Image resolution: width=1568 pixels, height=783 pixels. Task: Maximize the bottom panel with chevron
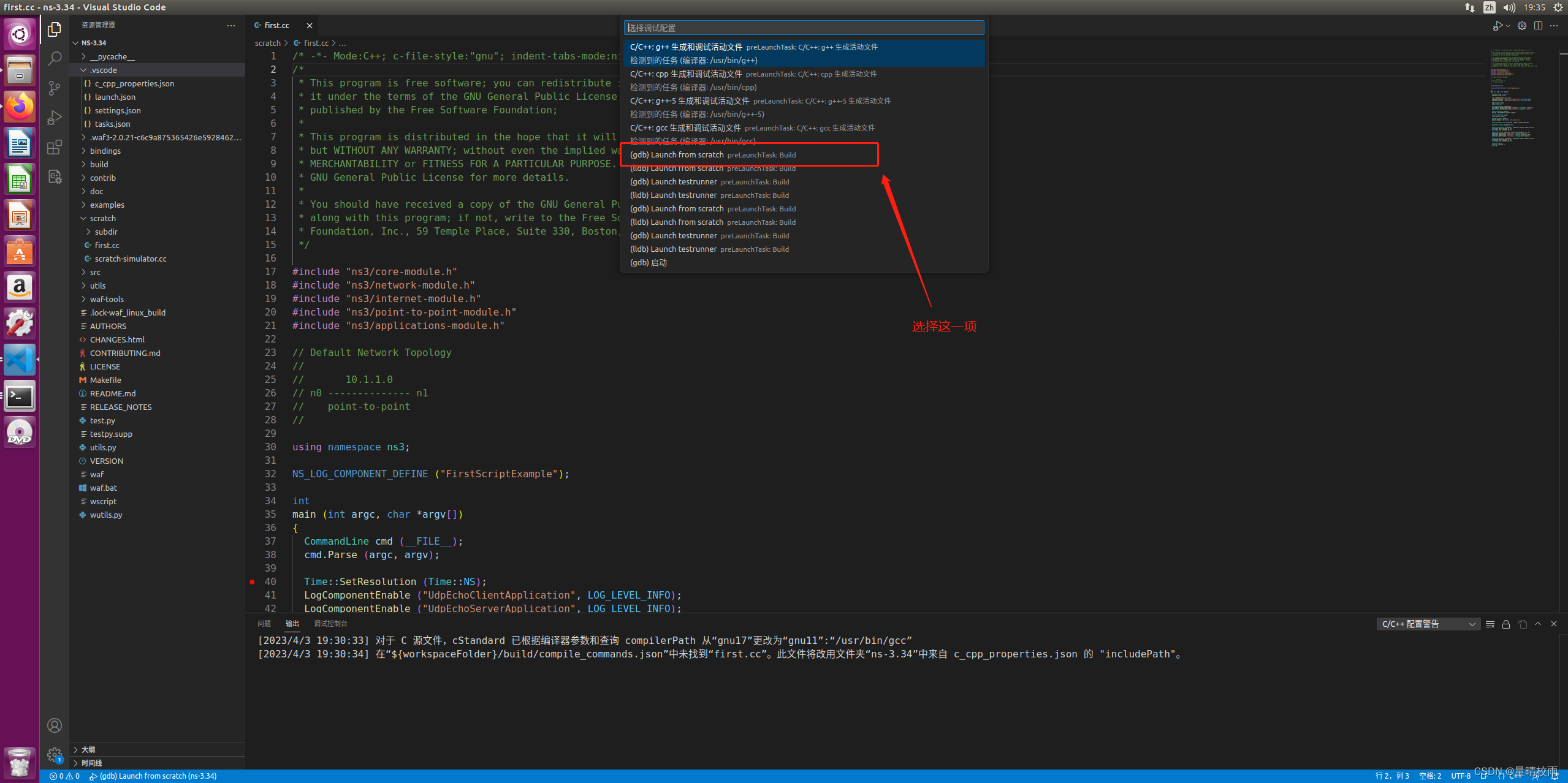(x=1538, y=624)
